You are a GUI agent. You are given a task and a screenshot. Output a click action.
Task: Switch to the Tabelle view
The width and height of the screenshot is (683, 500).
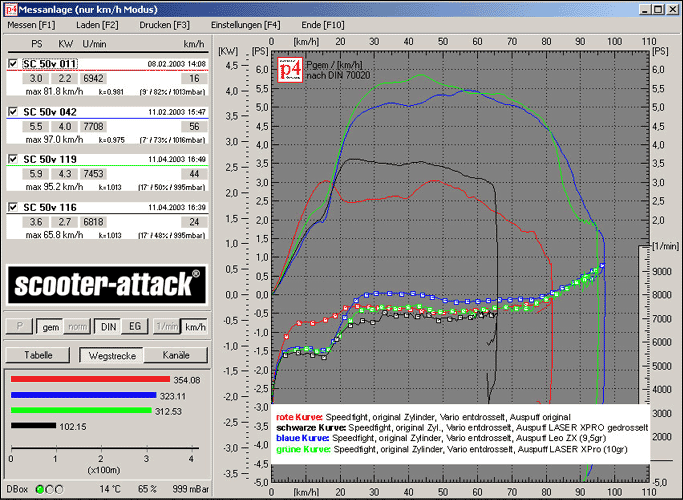coord(39,355)
